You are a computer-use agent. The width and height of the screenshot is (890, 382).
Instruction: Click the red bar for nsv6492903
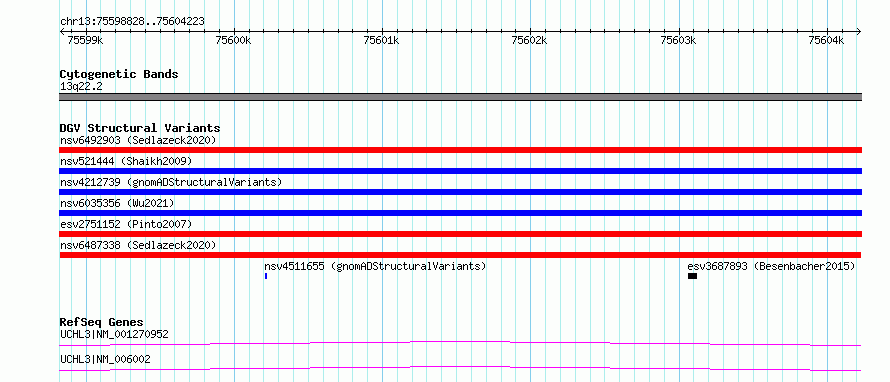pos(460,150)
